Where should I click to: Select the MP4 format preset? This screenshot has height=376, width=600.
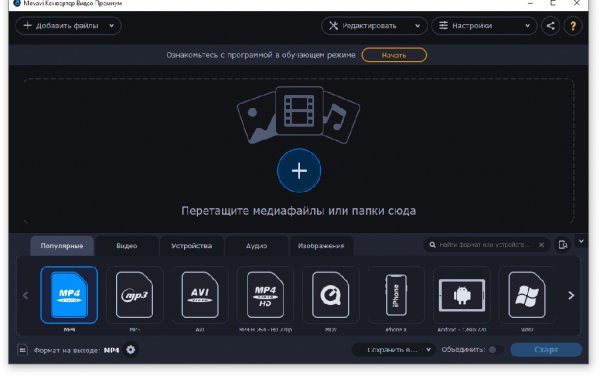click(x=69, y=295)
